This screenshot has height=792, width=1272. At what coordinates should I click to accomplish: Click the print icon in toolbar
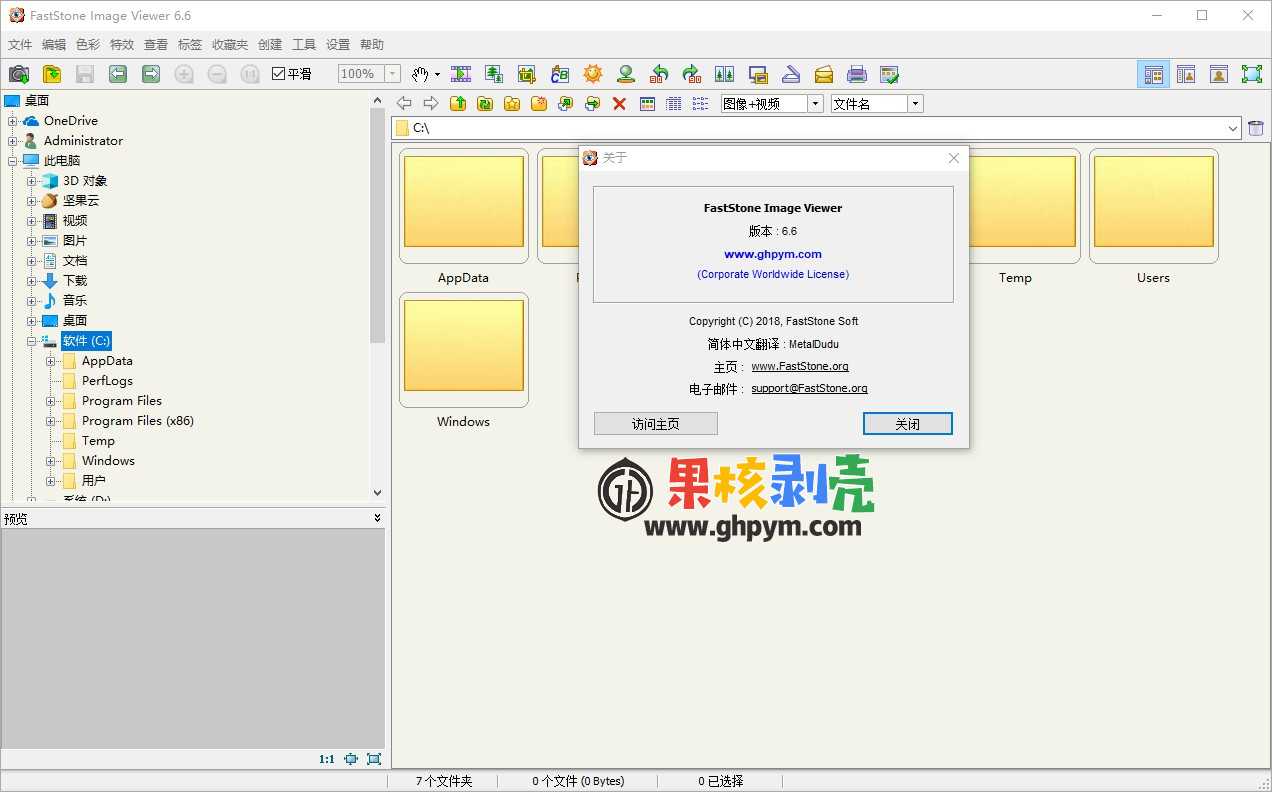(857, 74)
